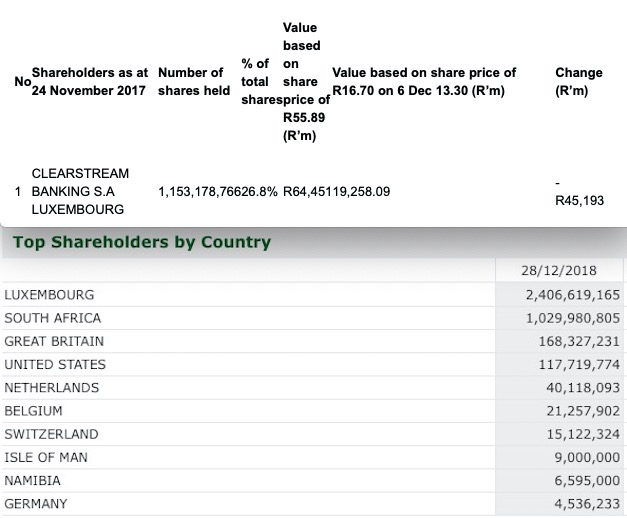627x518 pixels.
Task: Click the Change (R'm) column header
Action: point(579,82)
